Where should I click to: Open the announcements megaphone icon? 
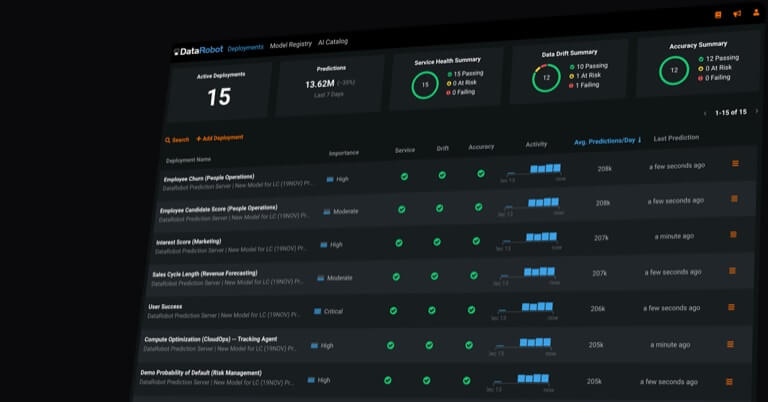[x=737, y=14]
